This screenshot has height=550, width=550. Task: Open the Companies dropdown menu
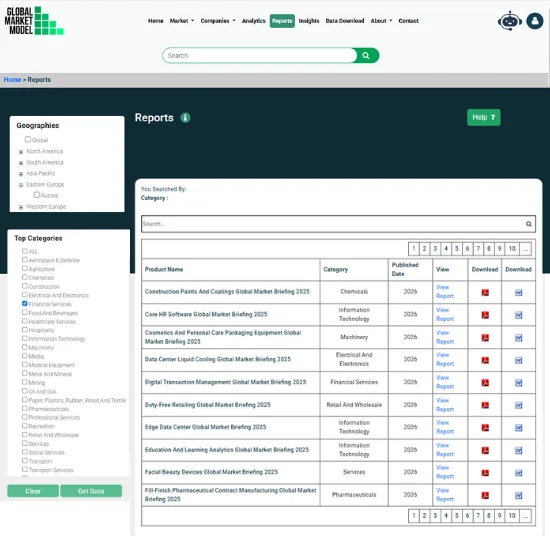point(218,21)
